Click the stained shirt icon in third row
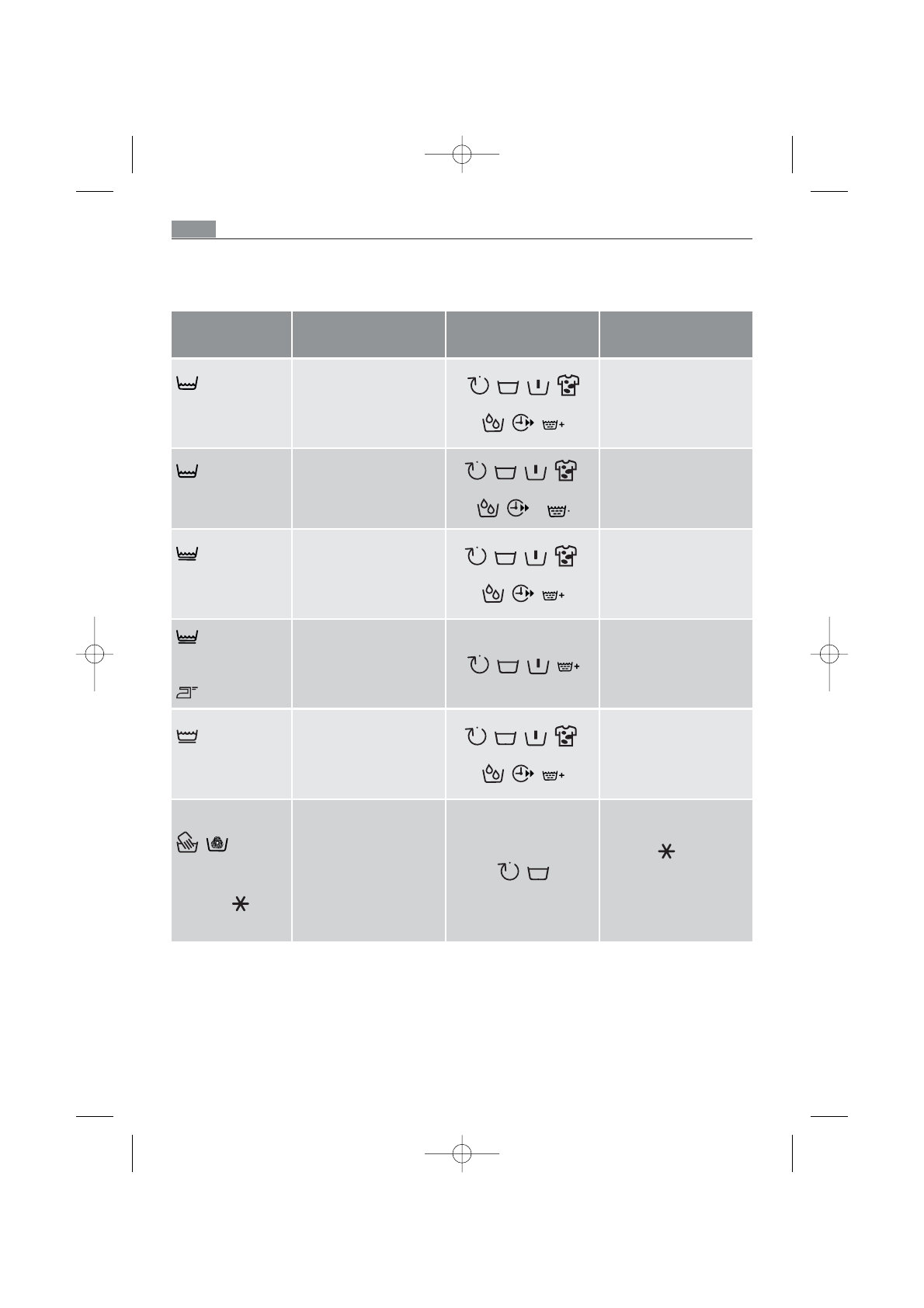 [x=568, y=556]
